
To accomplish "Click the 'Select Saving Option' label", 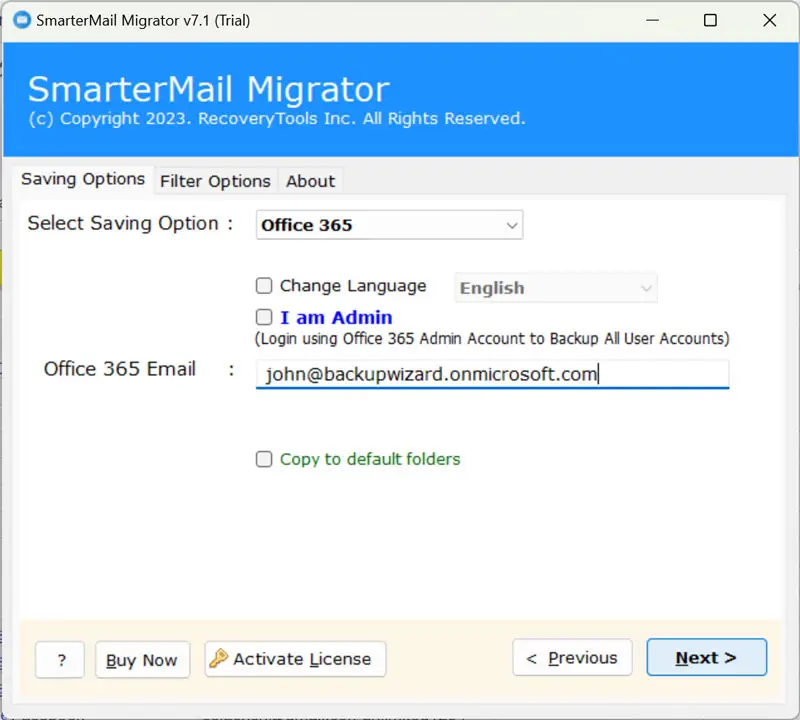I will pos(123,224).
